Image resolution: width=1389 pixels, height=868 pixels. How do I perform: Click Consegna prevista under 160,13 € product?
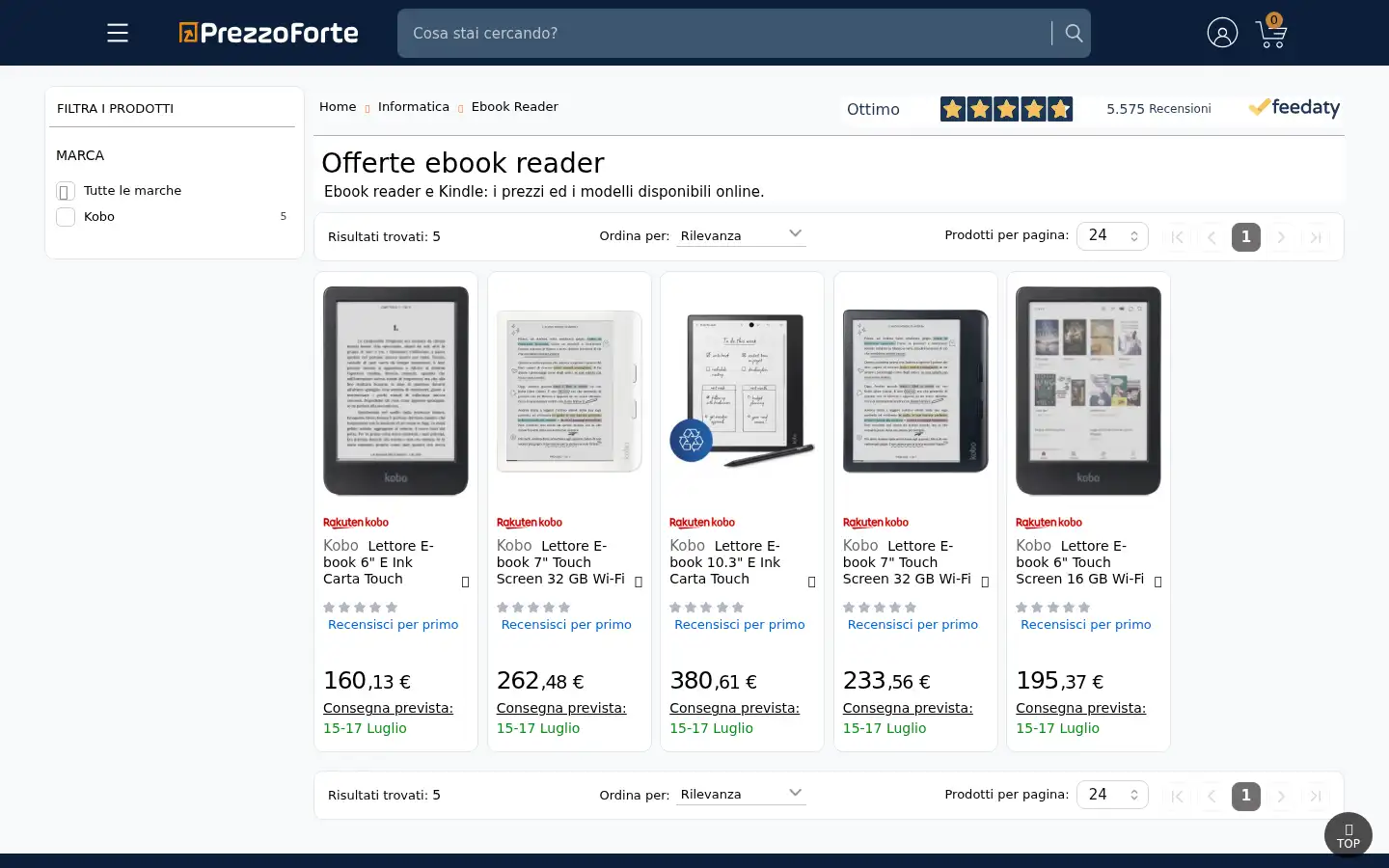click(388, 708)
